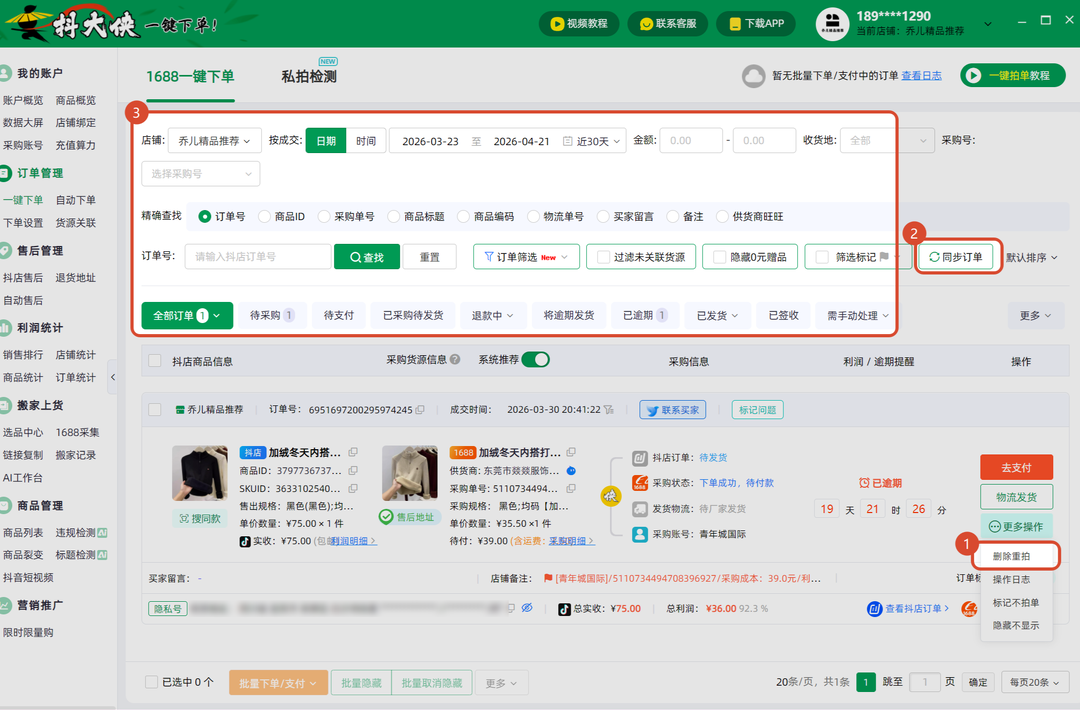This screenshot has width=1080, height=710.
Task: Click the 隐私号 privacy number tag
Action: [167, 609]
